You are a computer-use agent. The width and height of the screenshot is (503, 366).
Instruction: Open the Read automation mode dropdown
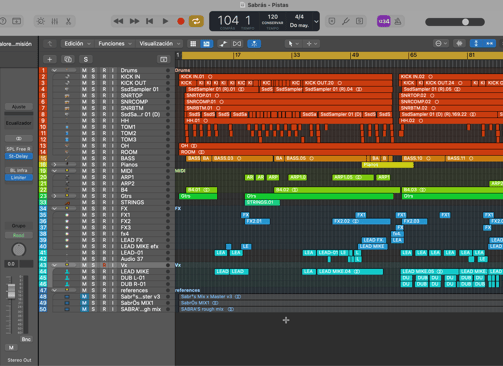(19, 235)
